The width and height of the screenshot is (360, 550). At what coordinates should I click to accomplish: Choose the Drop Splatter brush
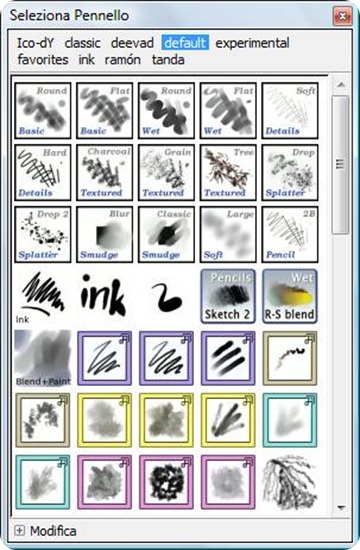point(290,172)
